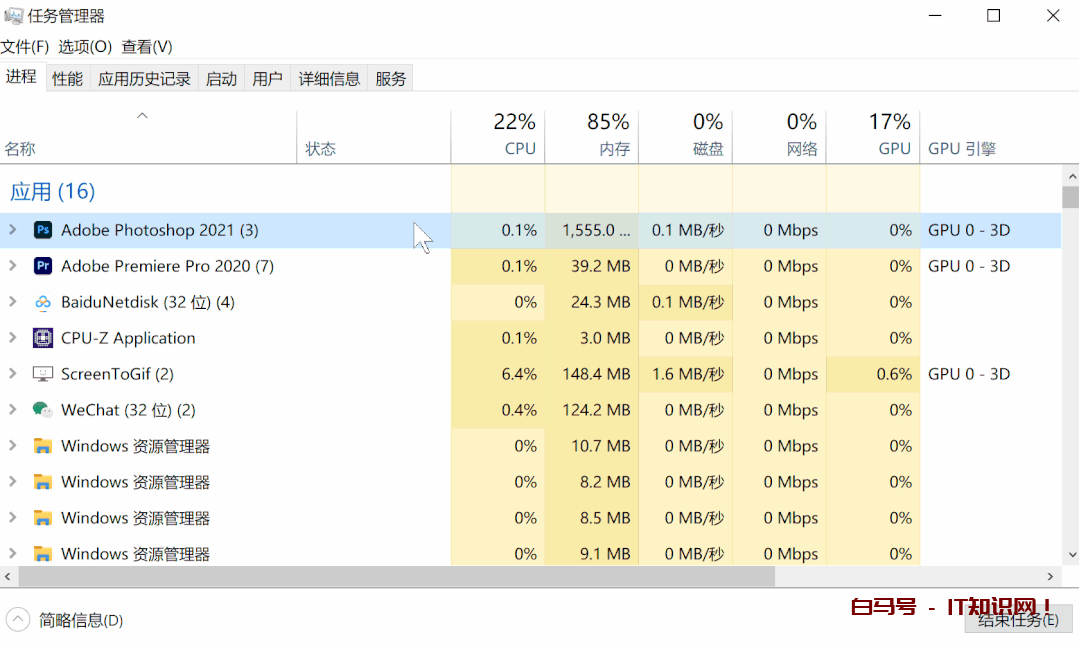
Task: Select the BaiduNetdisk cloud icon
Action: tap(43, 302)
